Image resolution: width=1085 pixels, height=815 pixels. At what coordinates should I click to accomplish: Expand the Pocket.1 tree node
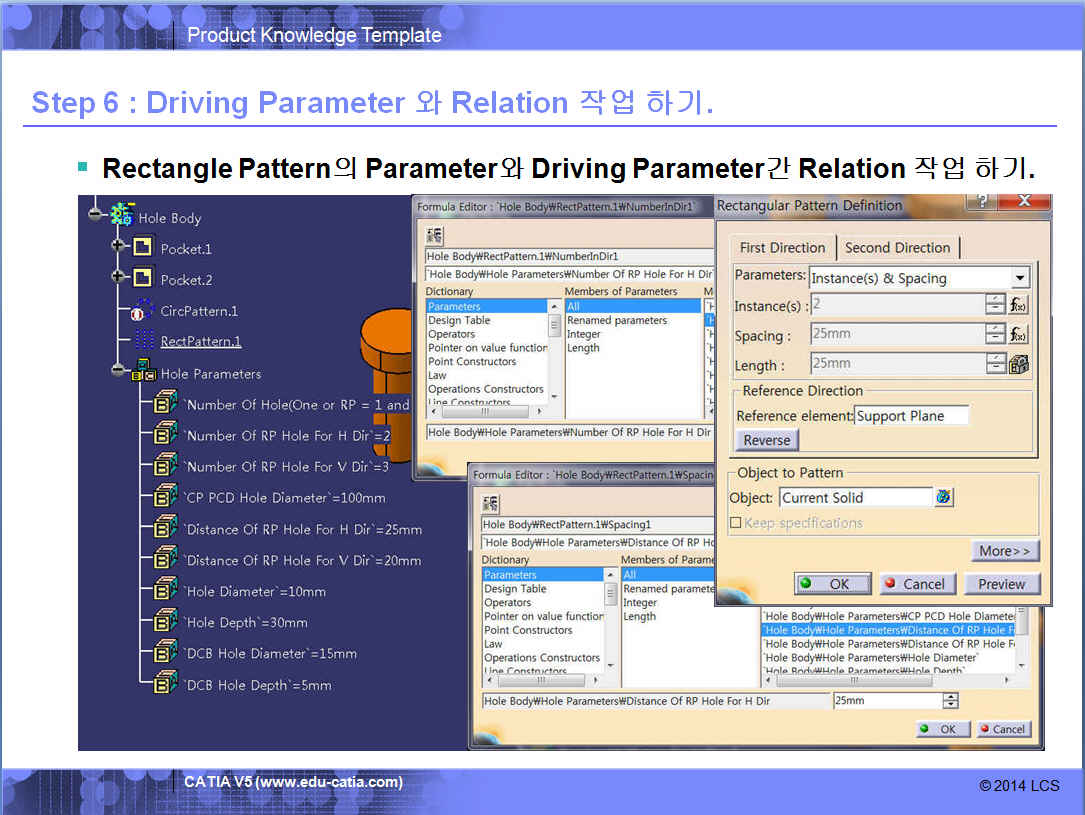(118, 245)
